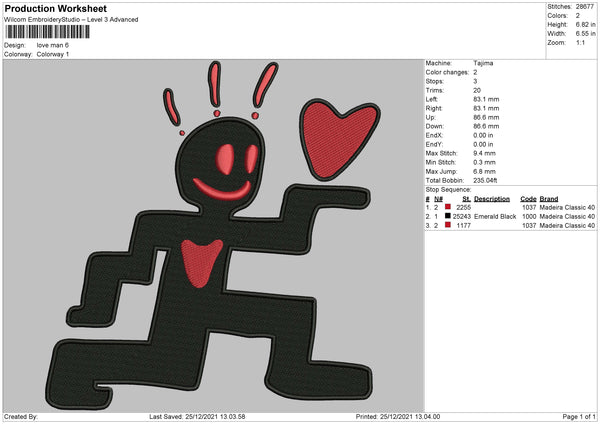The width and height of the screenshot is (600, 424).
Task: Click the Color changes value 2
Action: (x=475, y=72)
